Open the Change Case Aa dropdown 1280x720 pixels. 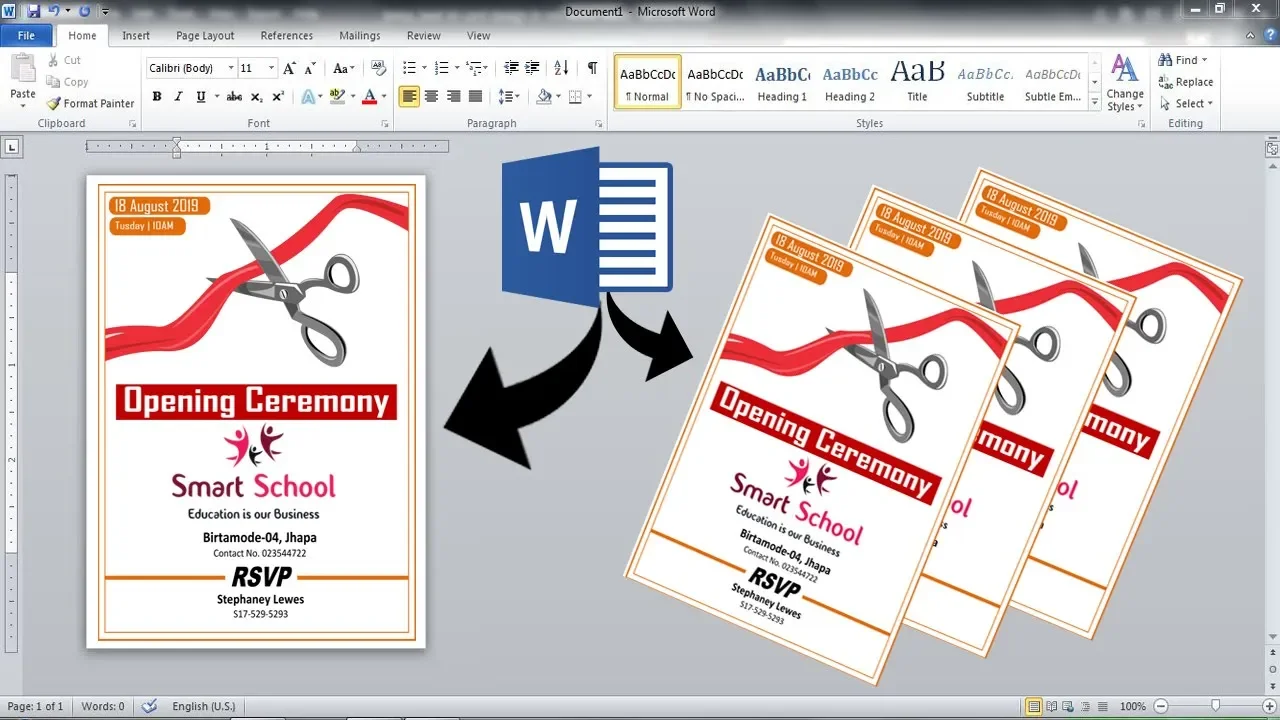pyautogui.click(x=343, y=68)
